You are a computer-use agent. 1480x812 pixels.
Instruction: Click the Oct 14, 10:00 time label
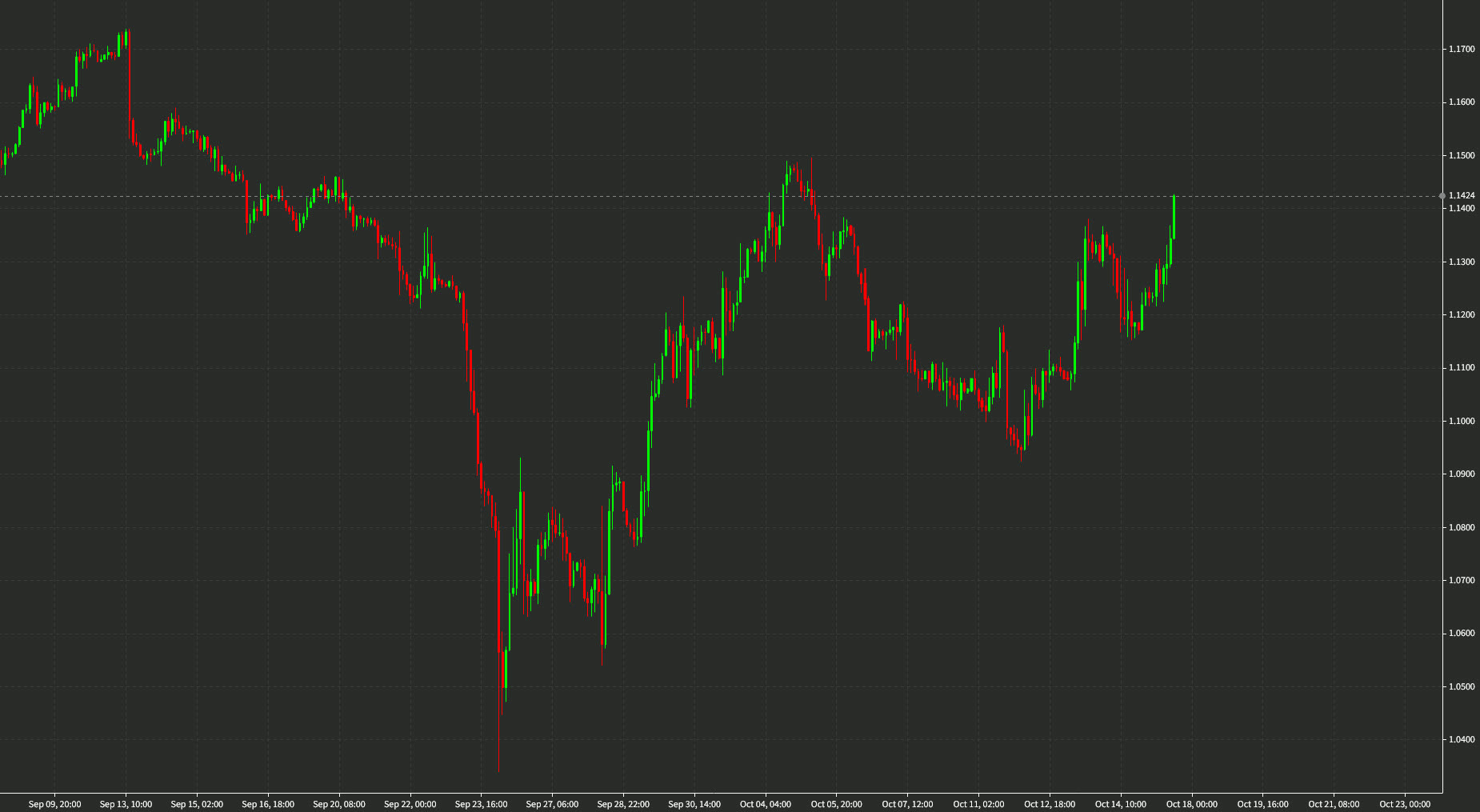pos(1121,804)
